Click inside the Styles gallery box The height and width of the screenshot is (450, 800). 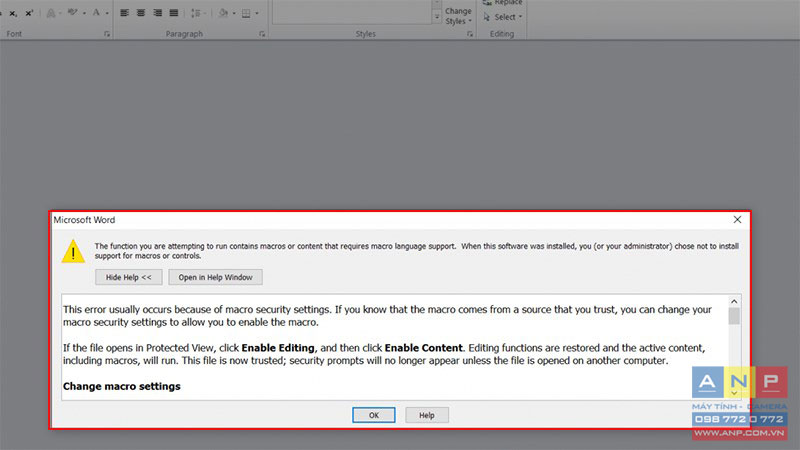pyautogui.click(x=352, y=12)
